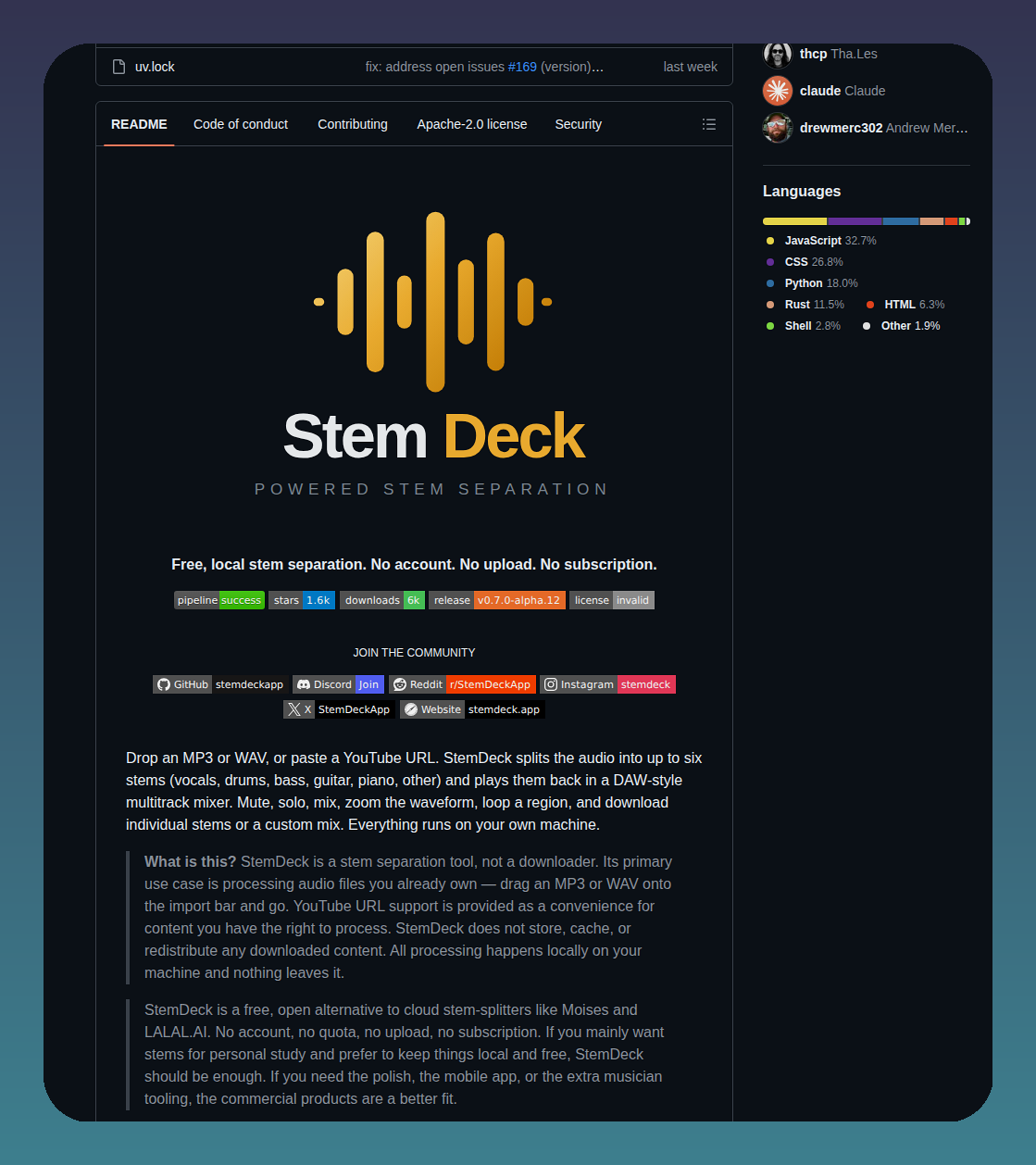This screenshot has height=1165, width=1036.
Task: Click the 'Free, local stem separation' tagline
Action: 414,564
